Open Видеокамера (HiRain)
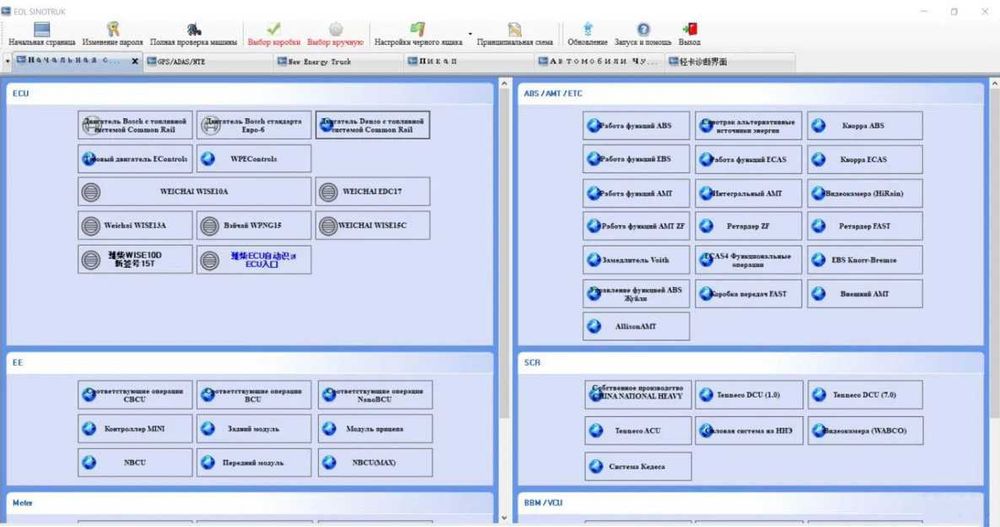The image size is (1000, 527). click(865, 193)
